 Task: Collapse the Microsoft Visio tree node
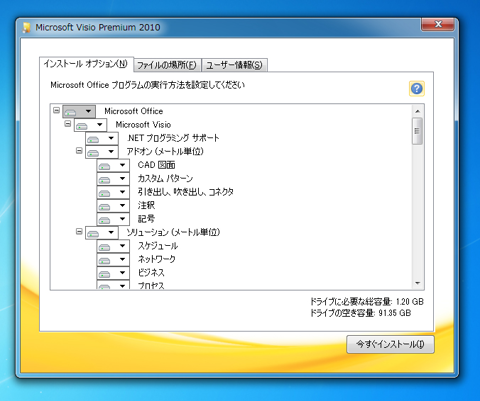pos(68,124)
